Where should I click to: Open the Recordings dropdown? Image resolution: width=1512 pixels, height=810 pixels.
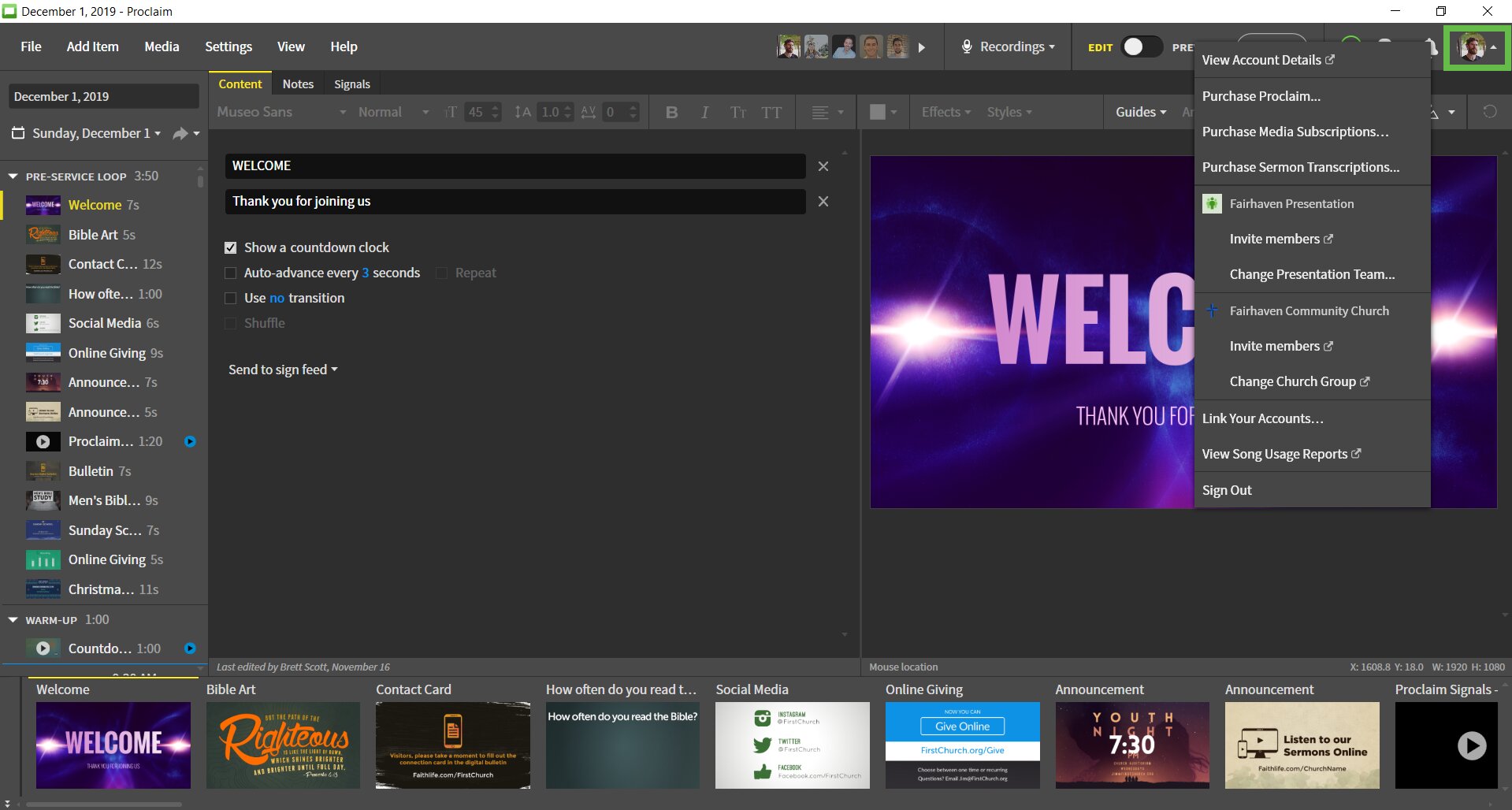pos(1016,46)
